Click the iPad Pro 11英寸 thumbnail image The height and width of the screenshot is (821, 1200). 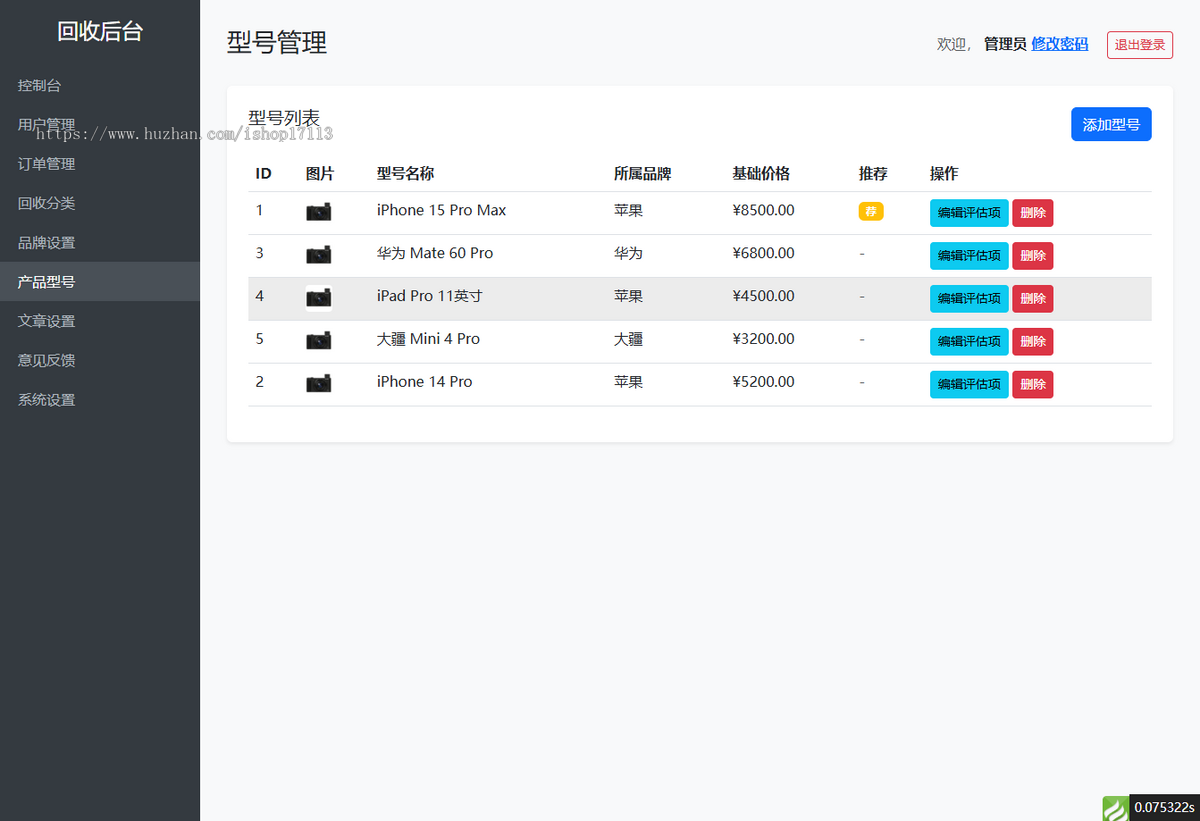point(319,298)
